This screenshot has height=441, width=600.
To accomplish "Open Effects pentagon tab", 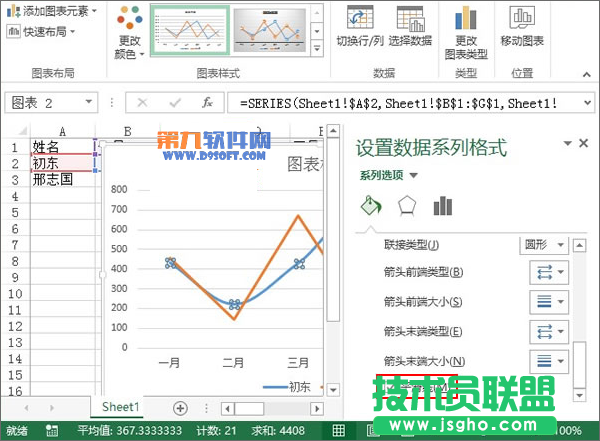I will point(407,206).
